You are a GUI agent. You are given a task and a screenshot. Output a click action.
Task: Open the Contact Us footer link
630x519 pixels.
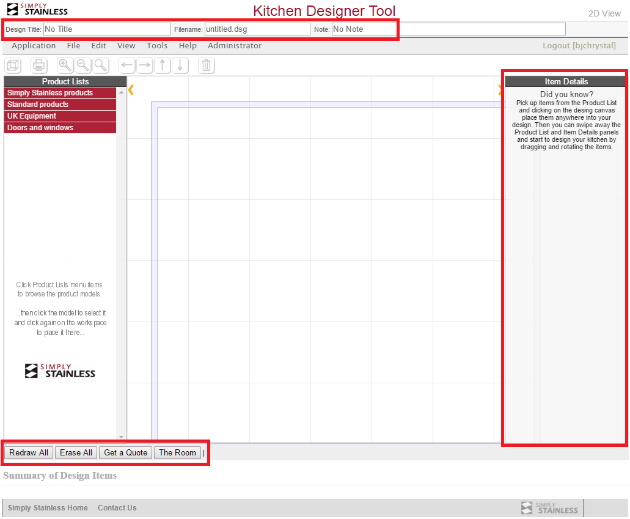tap(117, 508)
